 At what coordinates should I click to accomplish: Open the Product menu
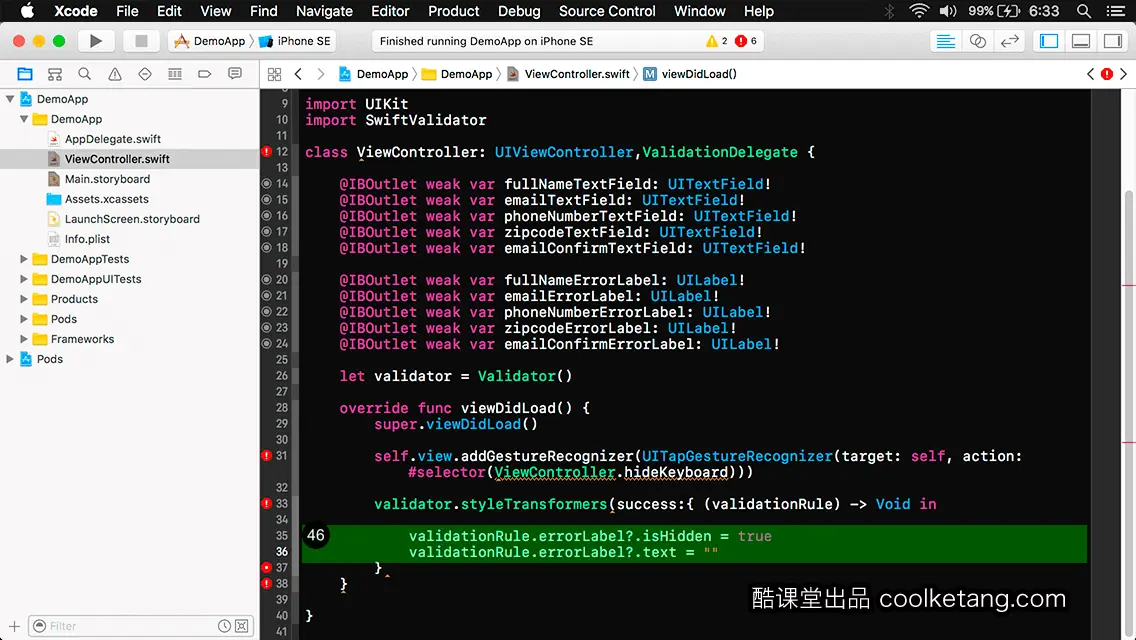pyautogui.click(x=454, y=11)
